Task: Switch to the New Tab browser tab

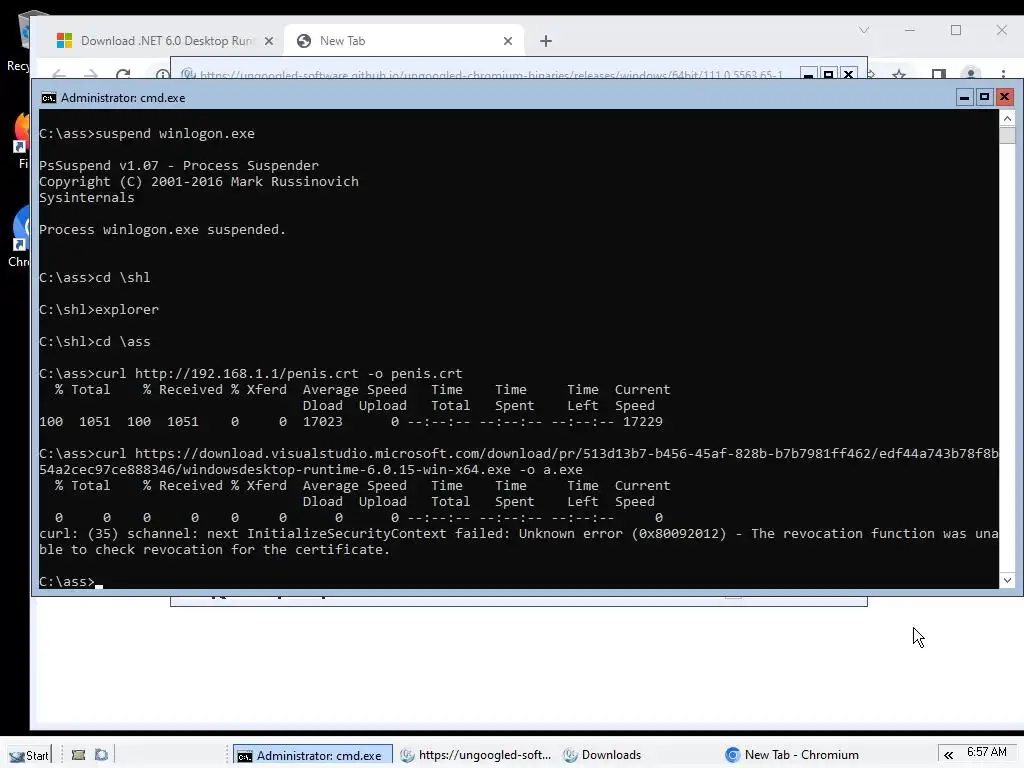Action: coord(405,40)
